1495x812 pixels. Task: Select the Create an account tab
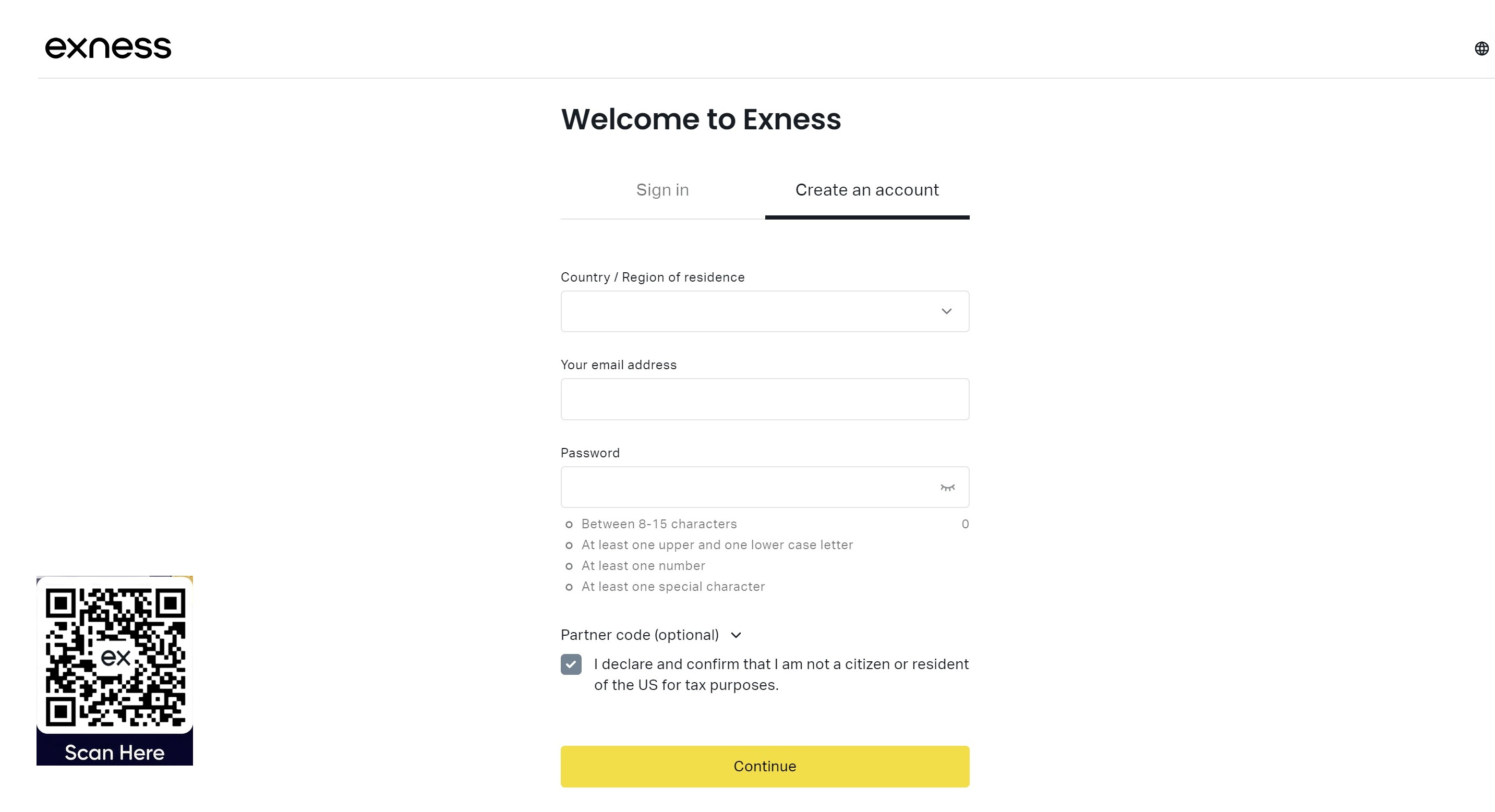pos(866,190)
